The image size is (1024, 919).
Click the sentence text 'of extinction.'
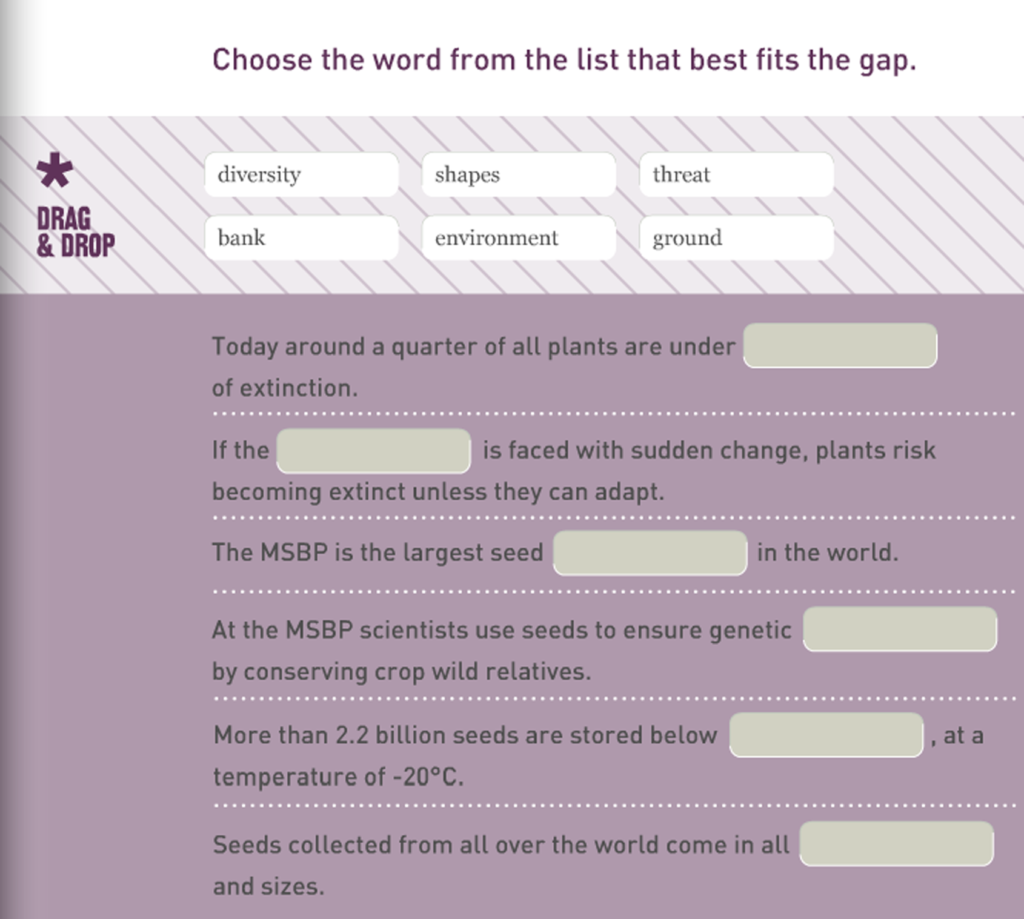point(284,388)
